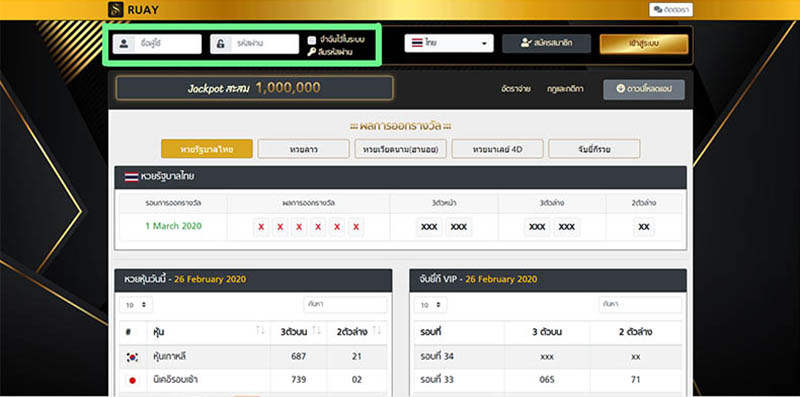Click the user icon beside username field

(x=123, y=44)
